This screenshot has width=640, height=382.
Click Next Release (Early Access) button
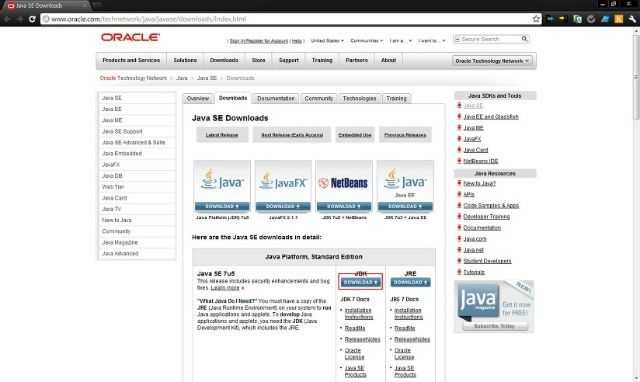292,135
